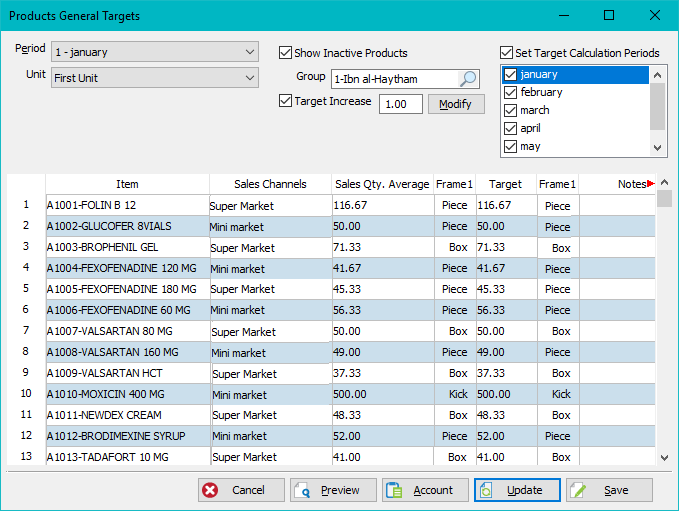This screenshot has width=679, height=511.
Task: Select item A1005-FEXOFENADINE 180 MG
Action: pyautogui.click(x=128, y=289)
